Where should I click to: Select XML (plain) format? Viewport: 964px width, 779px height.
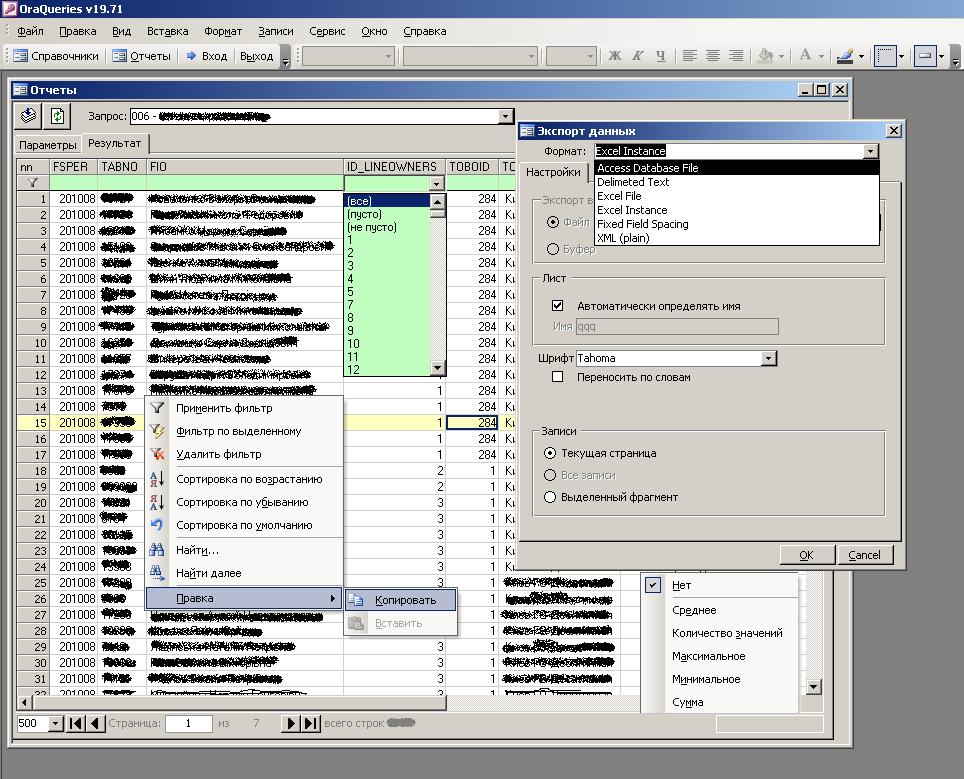tap(737, 238)
